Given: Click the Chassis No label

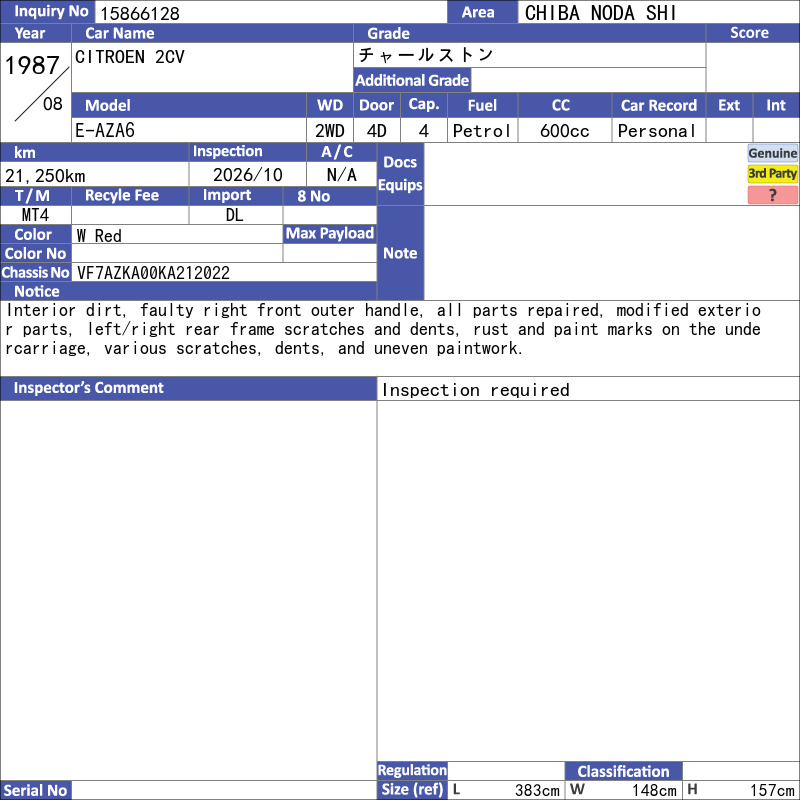Looking at the screenshot, I should [x=35, y=272].
